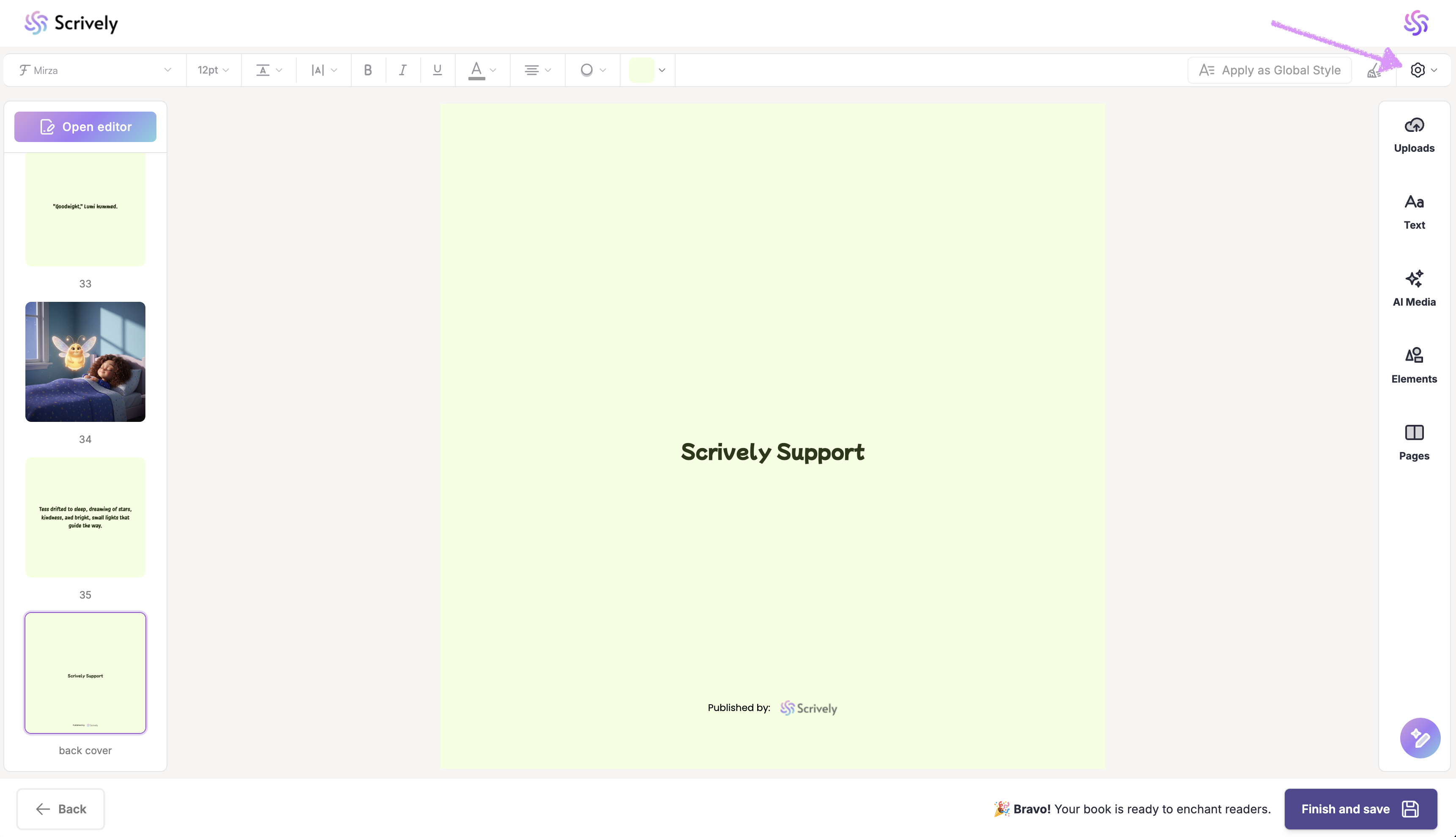Toggle bold formatting
The height and width of the screenshot is (837, 1456).
click(368, 70)
